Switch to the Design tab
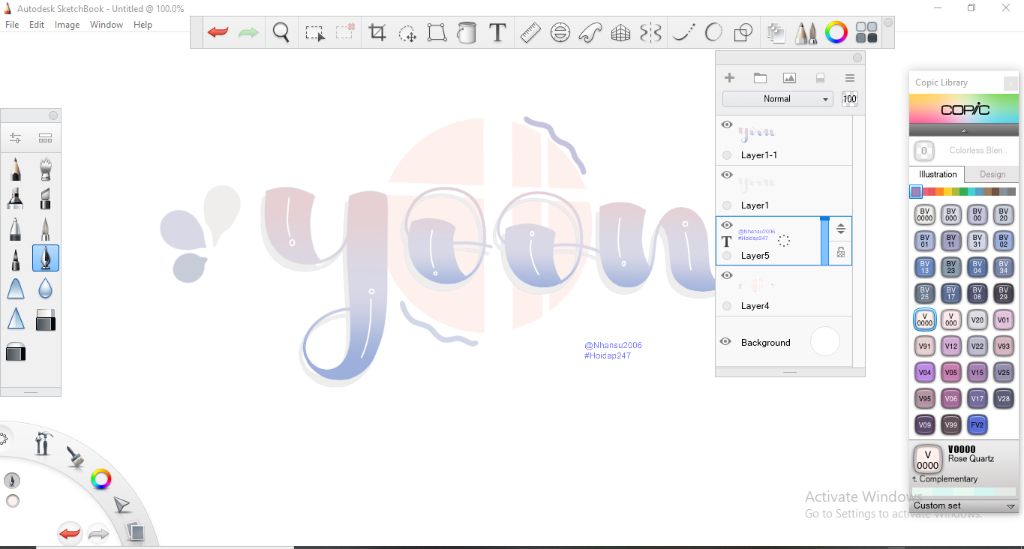1024x549 pixels. pyautogui.click(x=992, y=174)
